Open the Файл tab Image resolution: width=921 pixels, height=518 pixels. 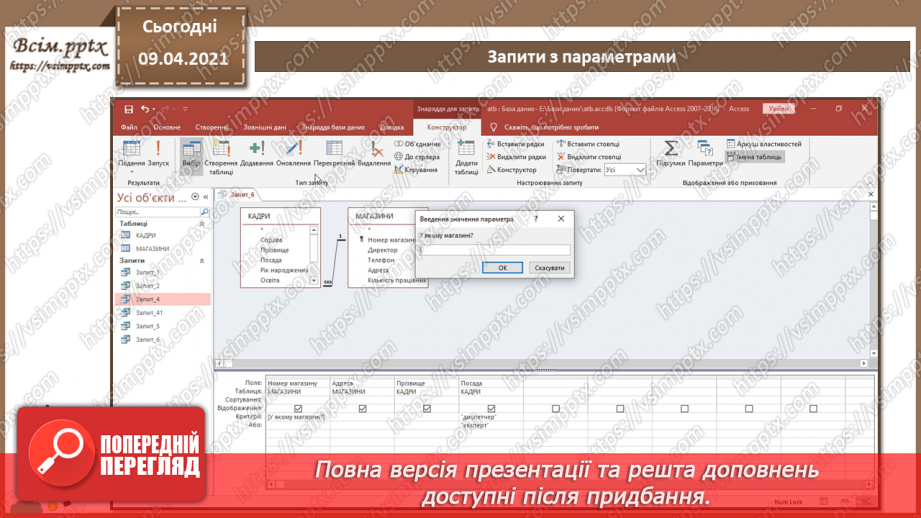tap(129, 127)
